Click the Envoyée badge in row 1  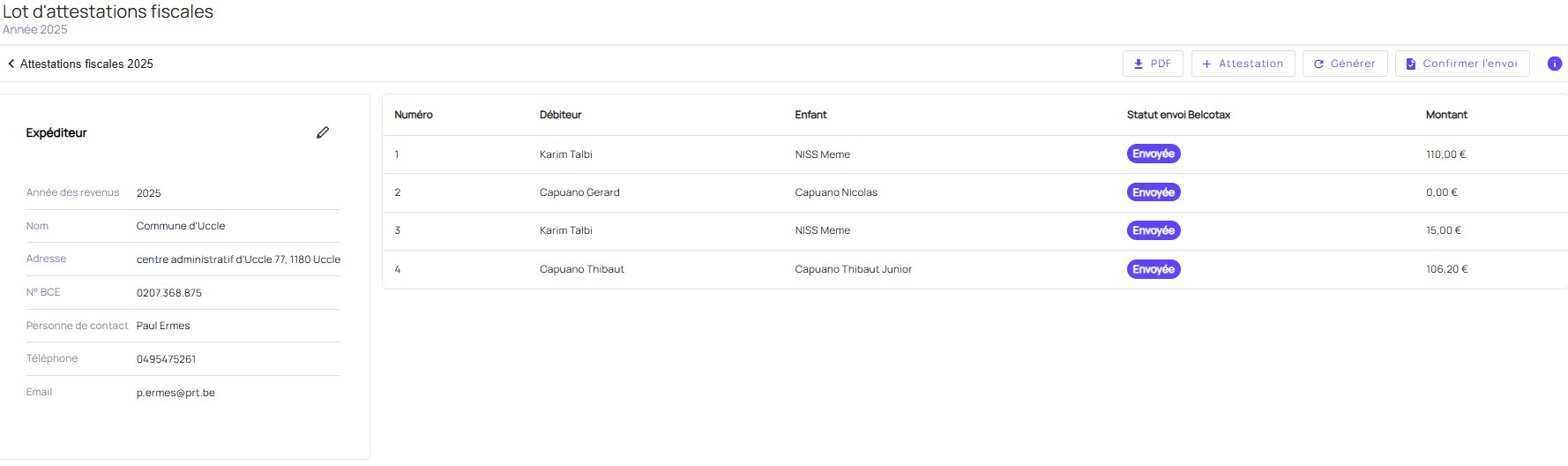pos(1153,154)
